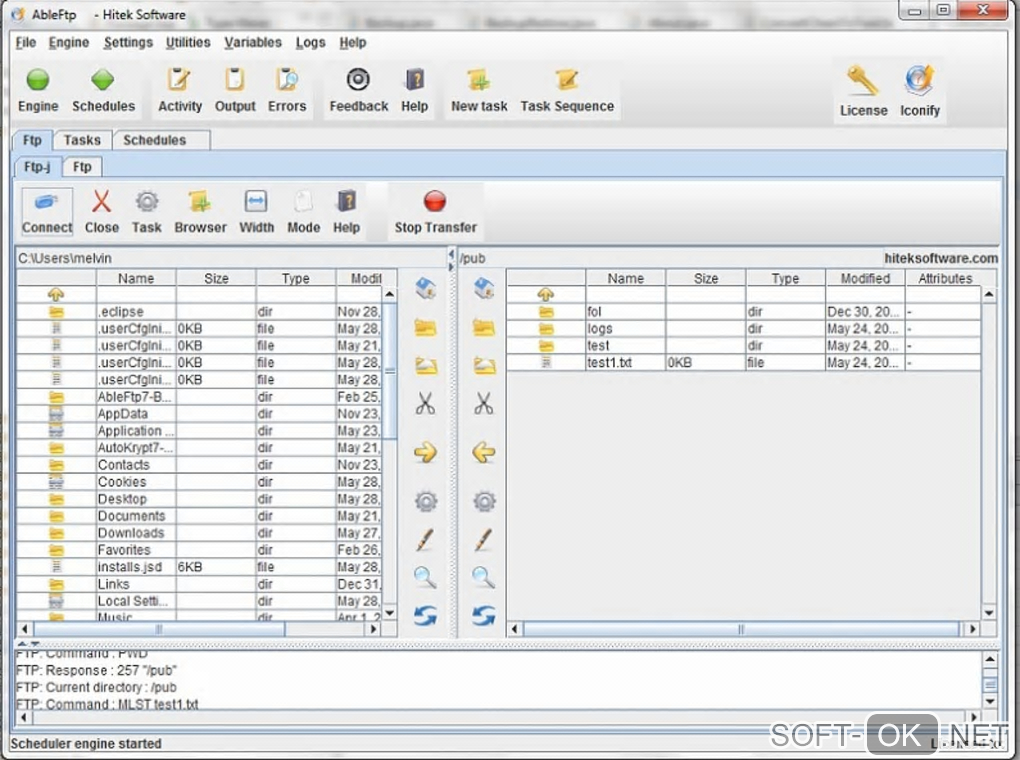Upload with right-pointing yellow arrow
Viewport: 1020px width, 760px height.
pos(425,452)
